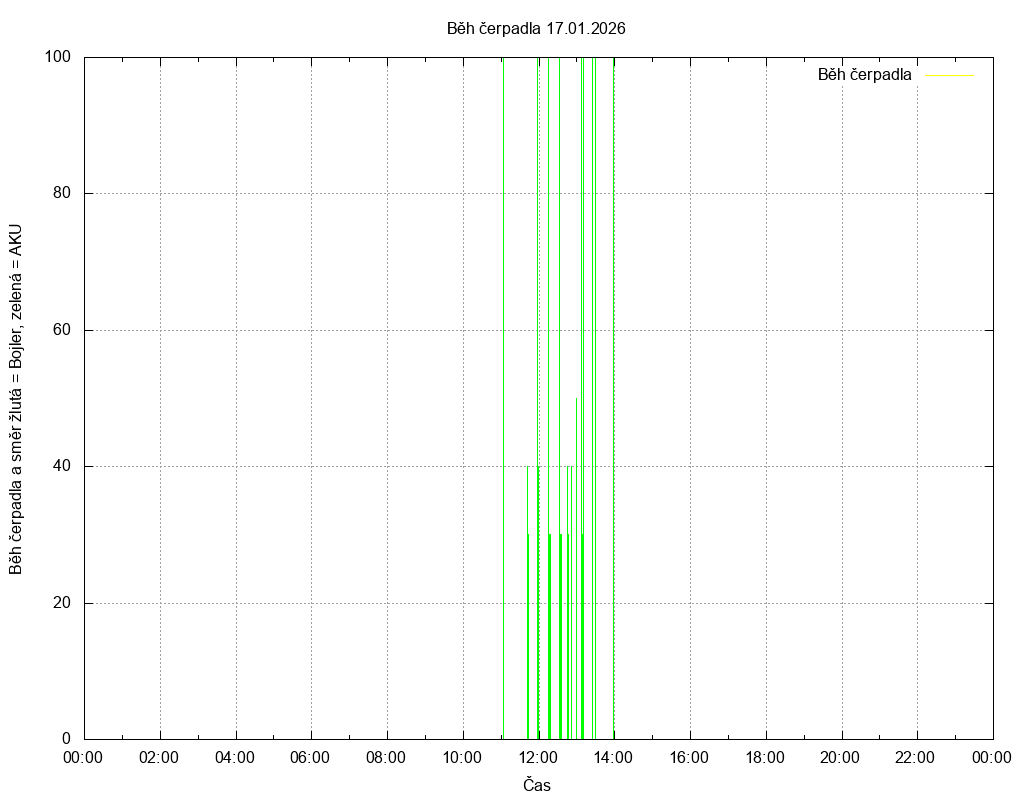Click the 20 value on y-axis
Screen dimensions: 1024x800
click(x=61, y=603)
